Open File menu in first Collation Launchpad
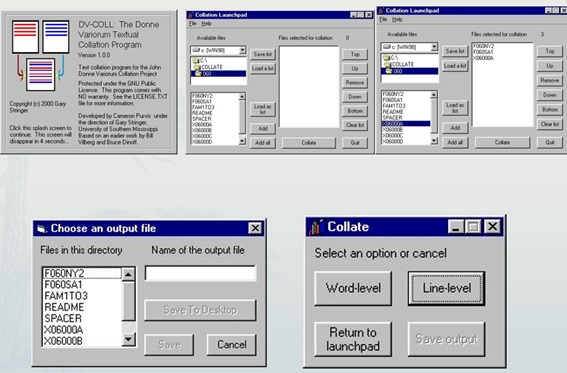The width and height of the screenshot is (567, 373). pyautogui.click(x=193, y=23)
